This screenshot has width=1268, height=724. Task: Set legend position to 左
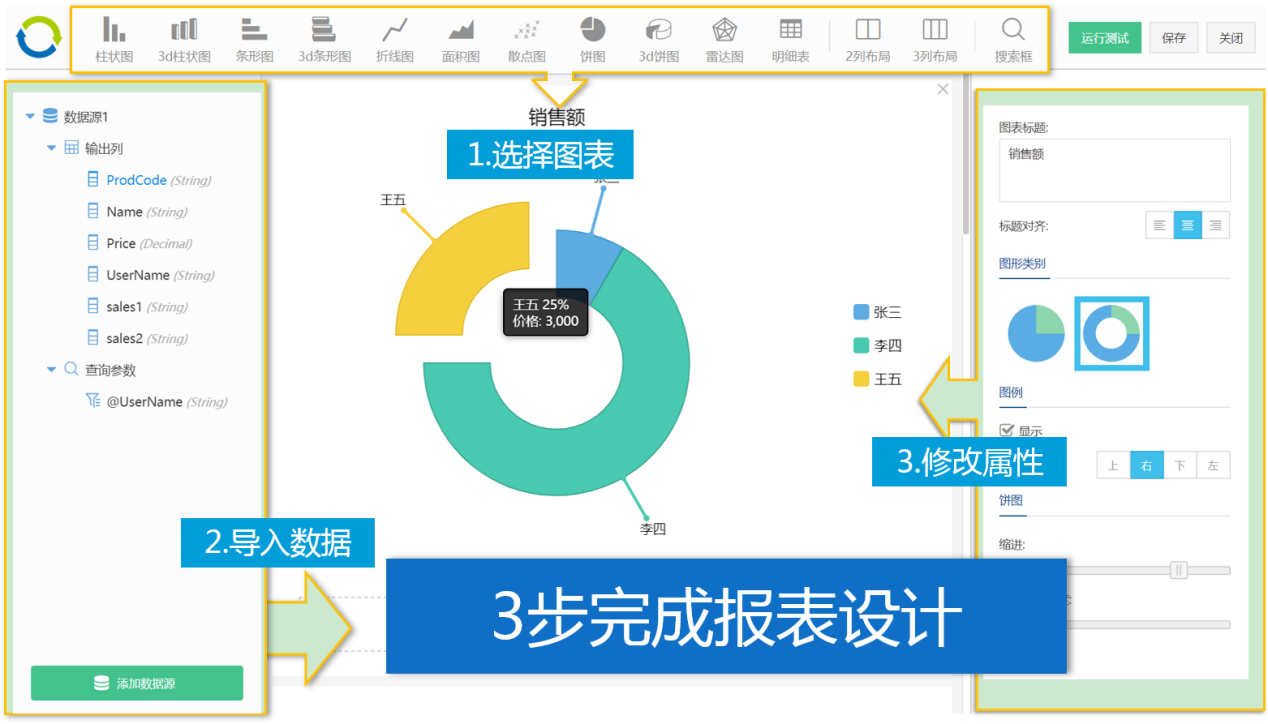pyautogui.click(x=1213, y=465)
